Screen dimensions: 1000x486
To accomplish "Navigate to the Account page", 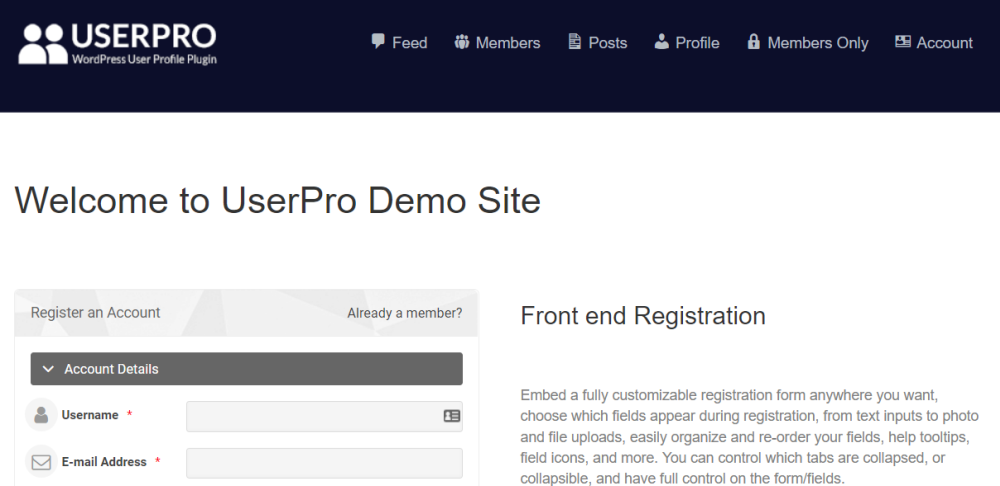I will tap(944, 43).
